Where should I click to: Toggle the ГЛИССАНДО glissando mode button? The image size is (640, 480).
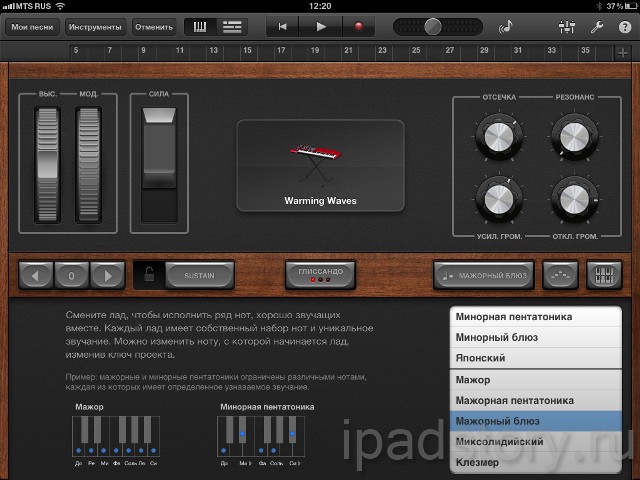tap(320, 276)
